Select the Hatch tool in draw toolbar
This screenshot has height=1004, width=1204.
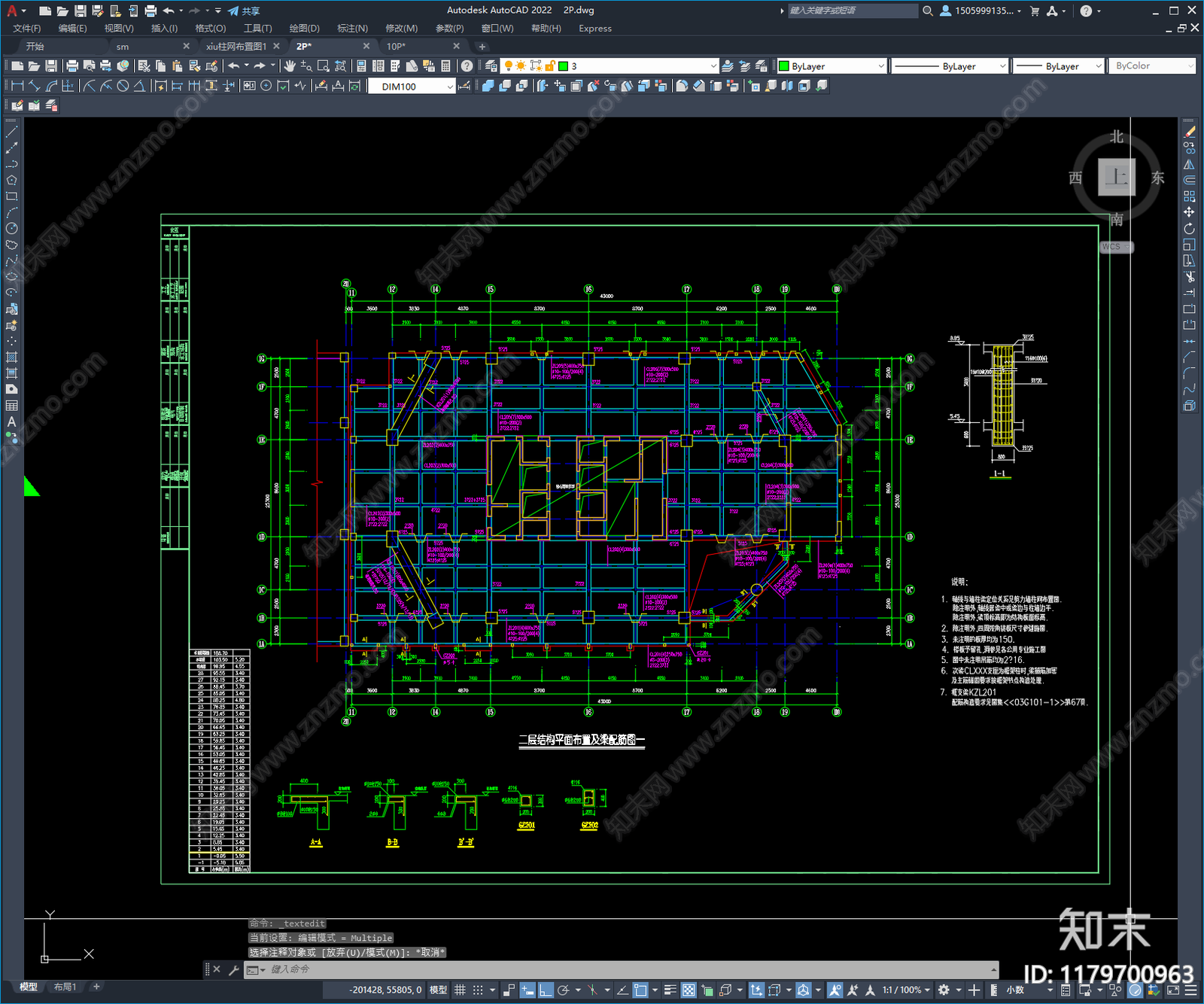pos(11,357)
